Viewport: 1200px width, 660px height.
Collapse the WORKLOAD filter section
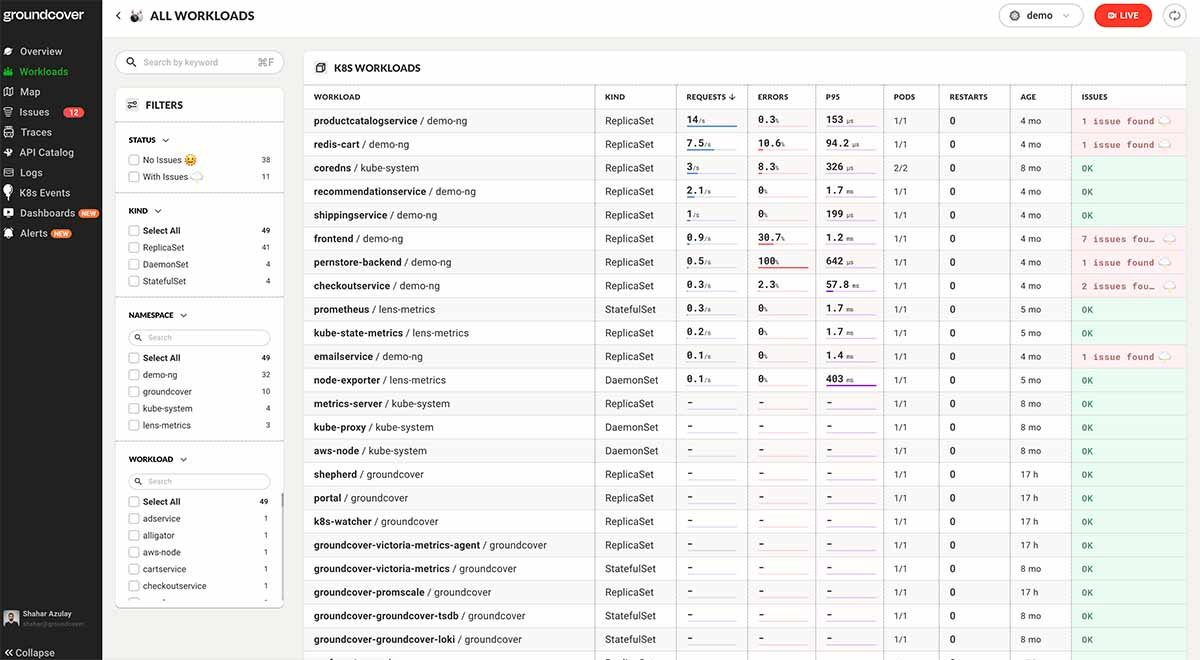[184, 460]
